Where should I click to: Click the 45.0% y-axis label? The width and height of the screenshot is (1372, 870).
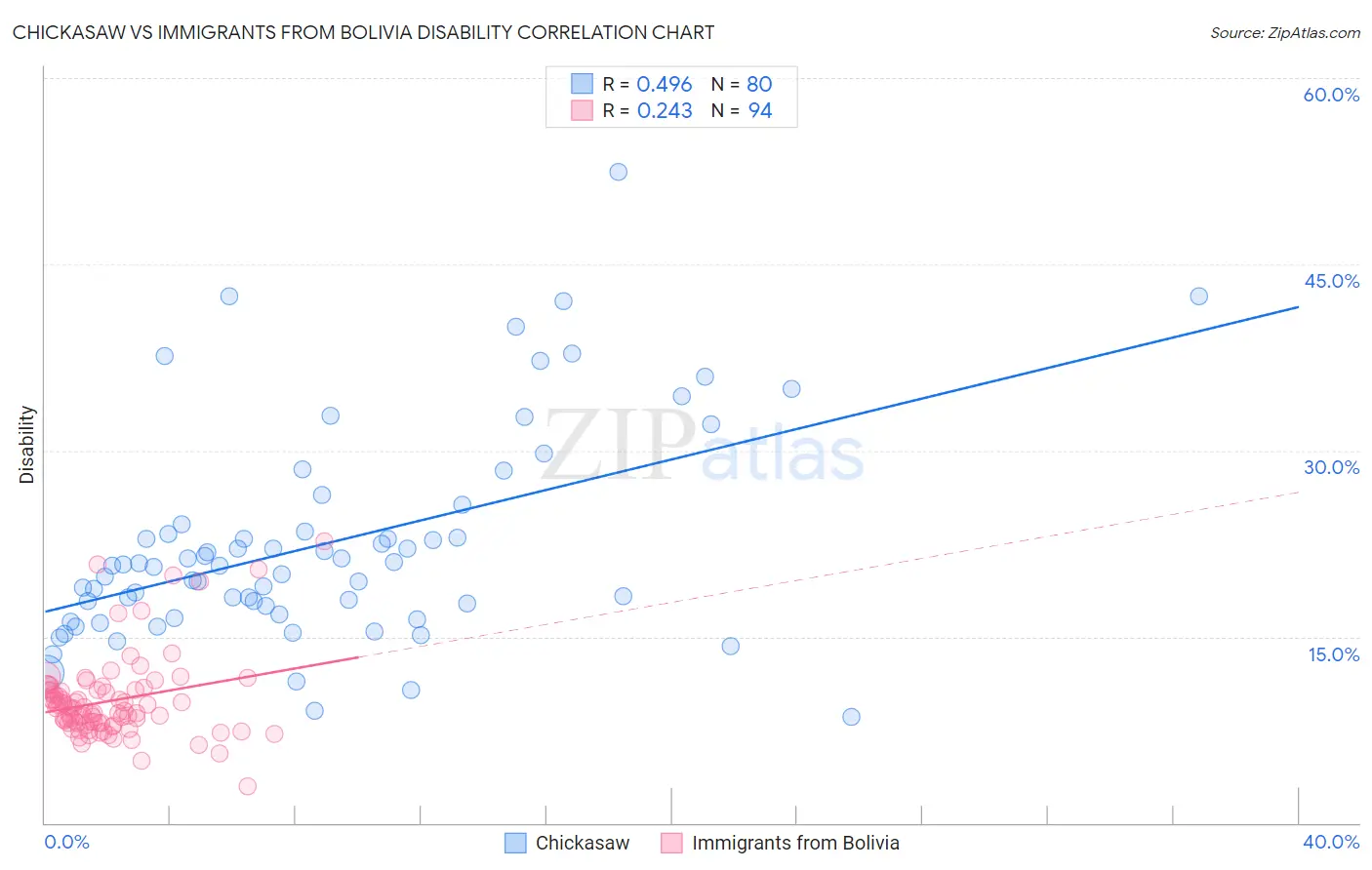[x=1331, y=281]
